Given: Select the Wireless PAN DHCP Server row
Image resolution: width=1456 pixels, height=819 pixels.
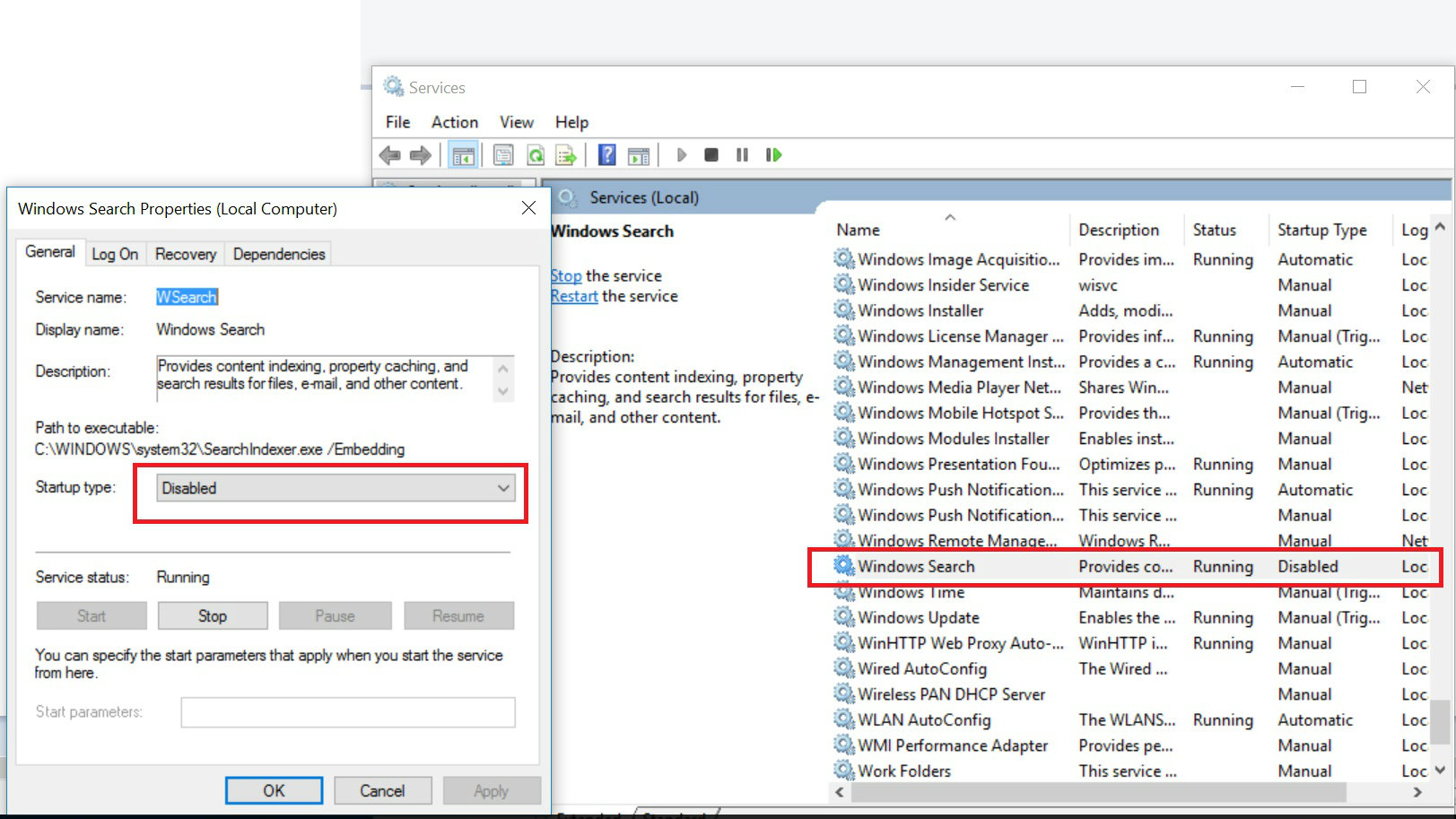Looking at the screenshot, I should [1129, 693].
